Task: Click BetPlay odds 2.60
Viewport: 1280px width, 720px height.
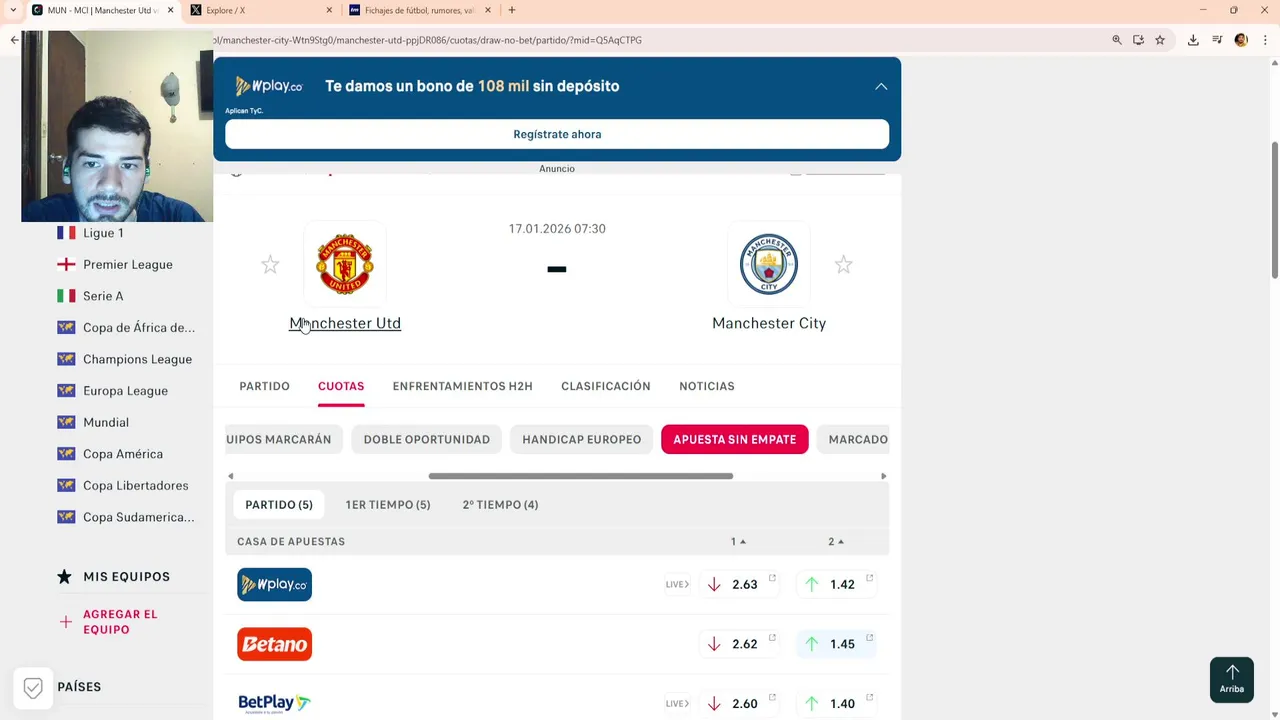Action: (x=739, y=703)
